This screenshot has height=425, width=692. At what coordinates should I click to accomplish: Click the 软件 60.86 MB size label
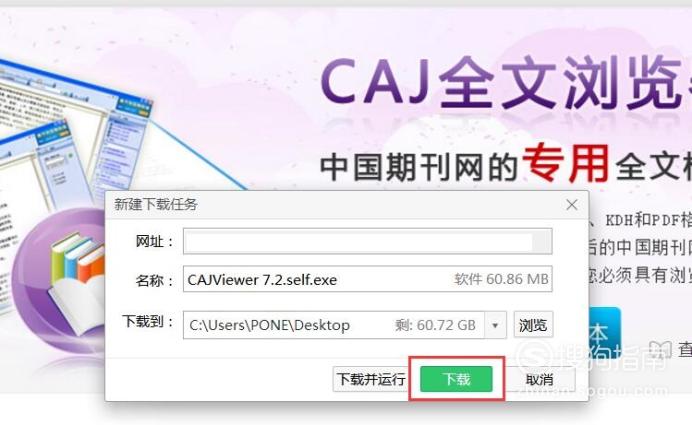point(501,279)
